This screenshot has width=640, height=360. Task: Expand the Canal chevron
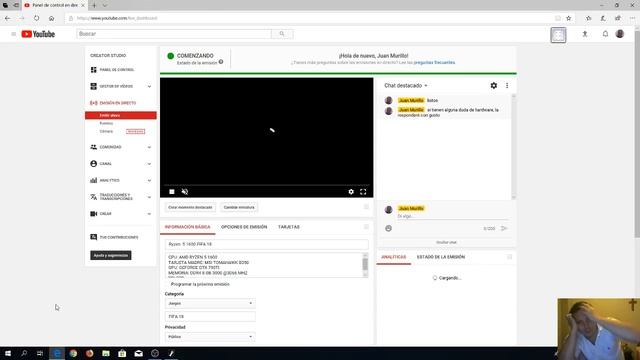pos(149,164)
